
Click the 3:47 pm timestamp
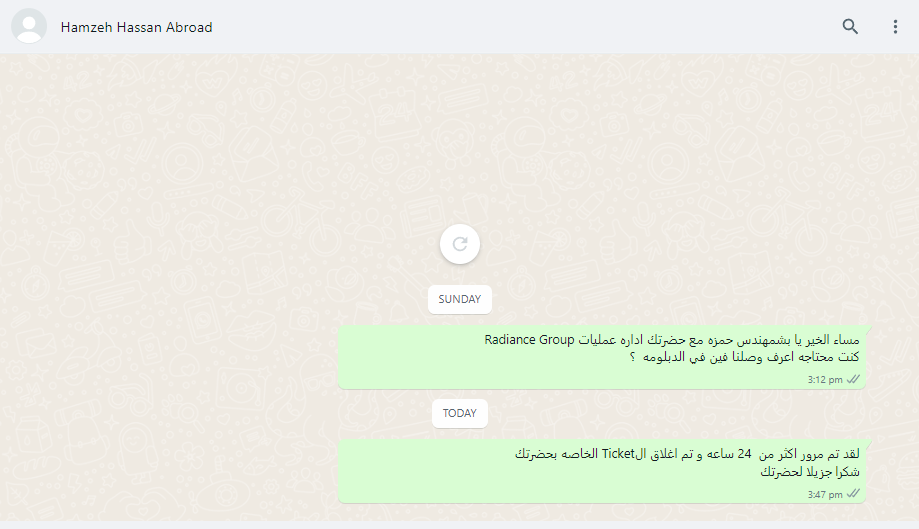click(825, 494)
